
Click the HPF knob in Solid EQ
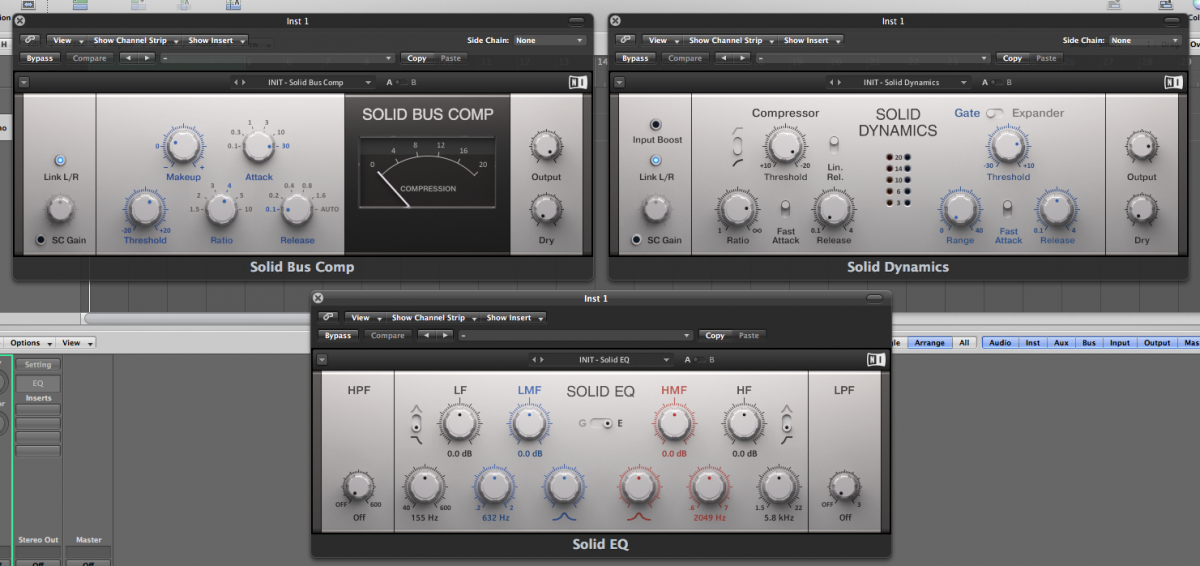(358, 487)
